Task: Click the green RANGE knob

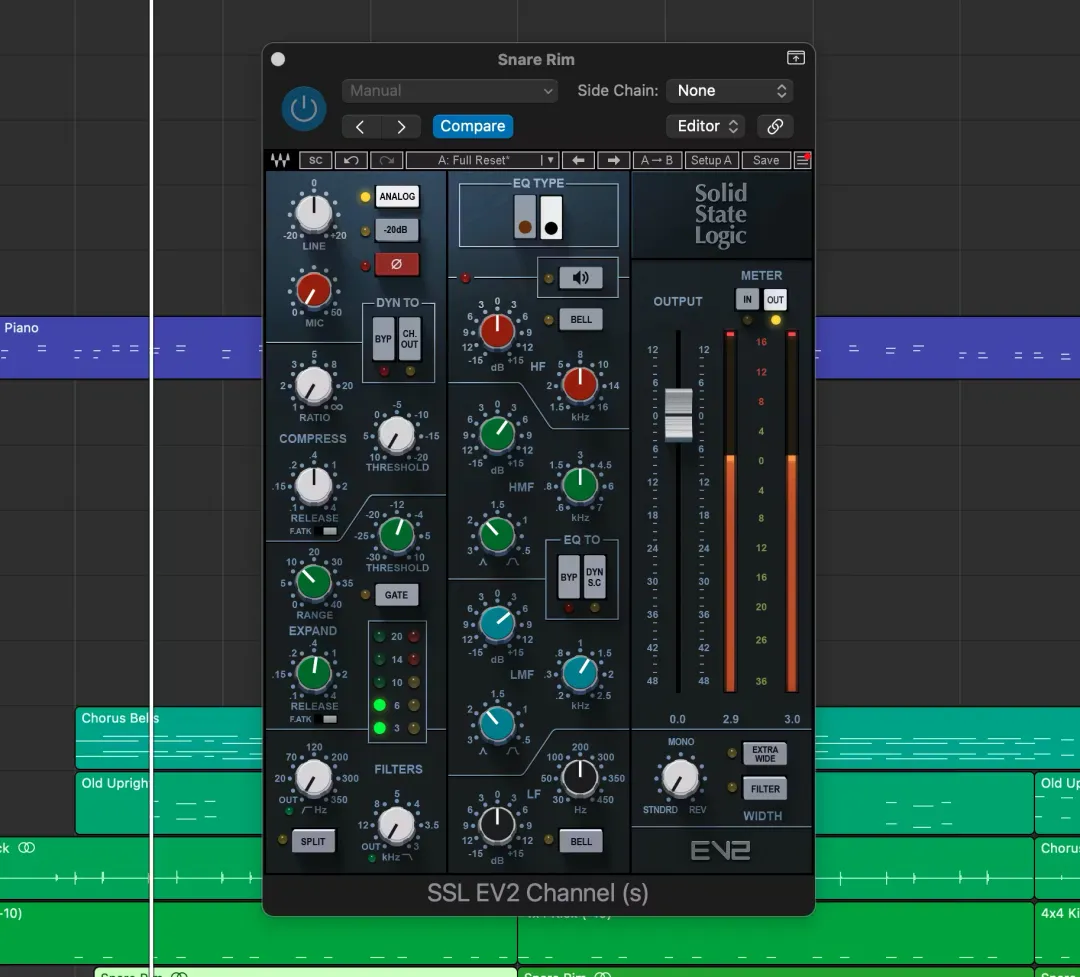Action: [313, 582]
